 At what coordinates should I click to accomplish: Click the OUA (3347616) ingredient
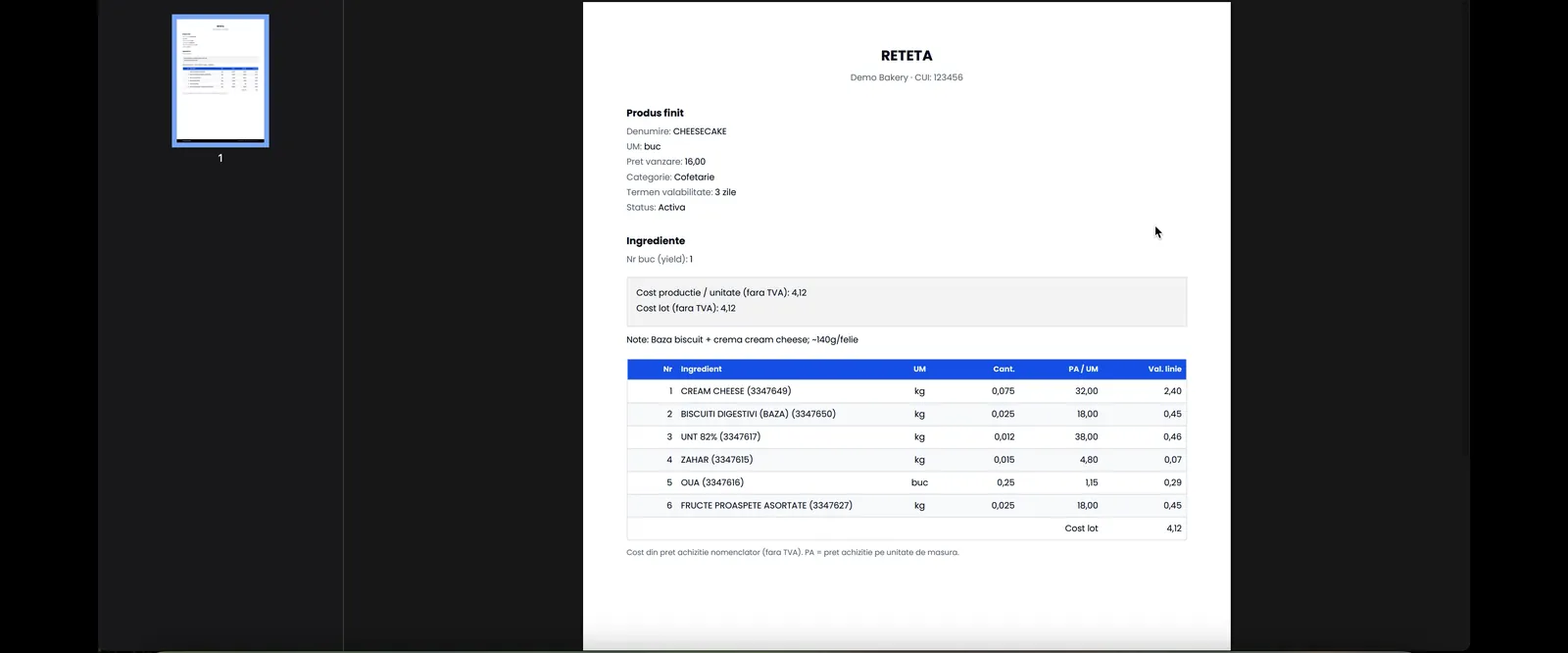point(712,482)
